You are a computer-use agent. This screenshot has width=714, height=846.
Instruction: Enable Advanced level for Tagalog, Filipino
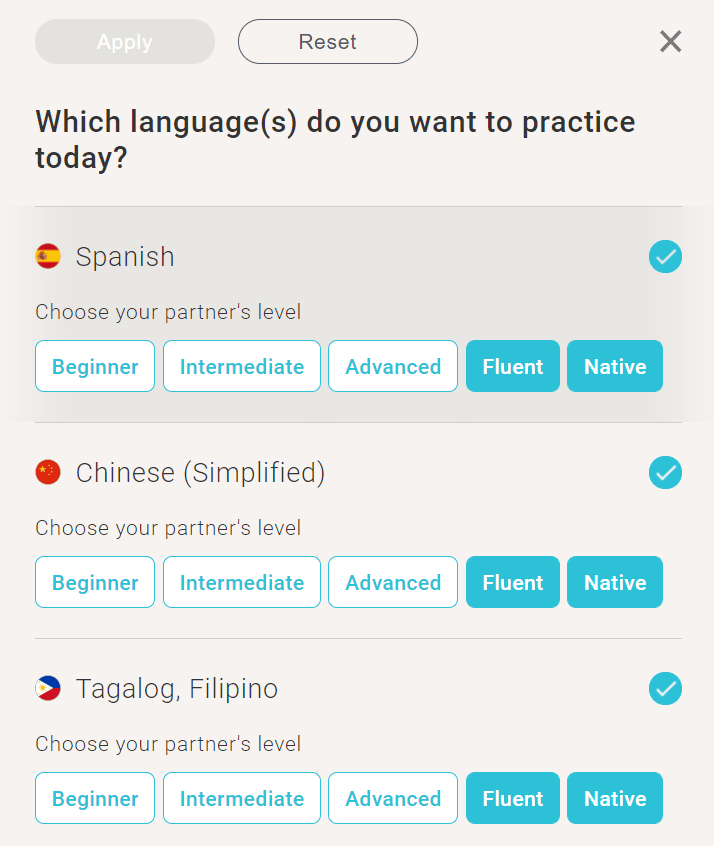pos(393,798)
